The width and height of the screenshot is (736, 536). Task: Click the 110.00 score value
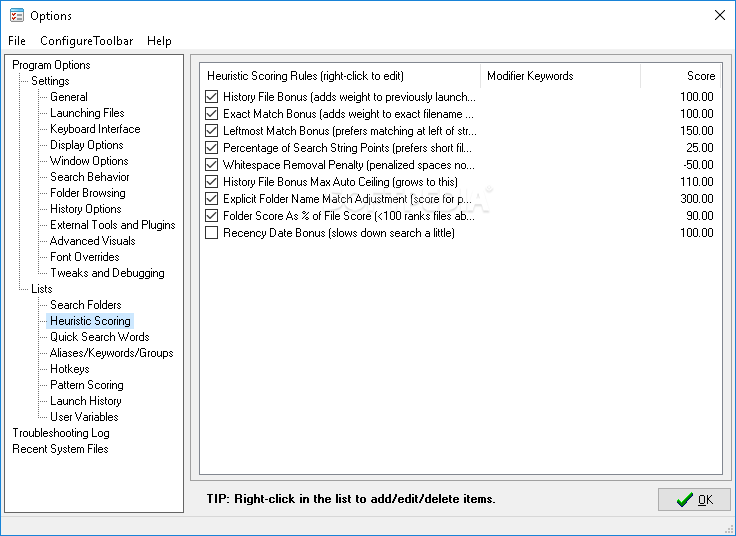697,182
